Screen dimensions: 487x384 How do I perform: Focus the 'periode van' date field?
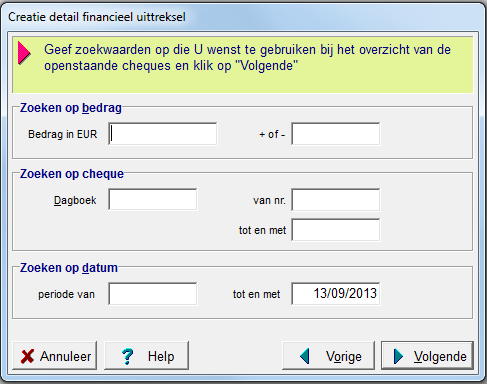click(x=153, y=294)
